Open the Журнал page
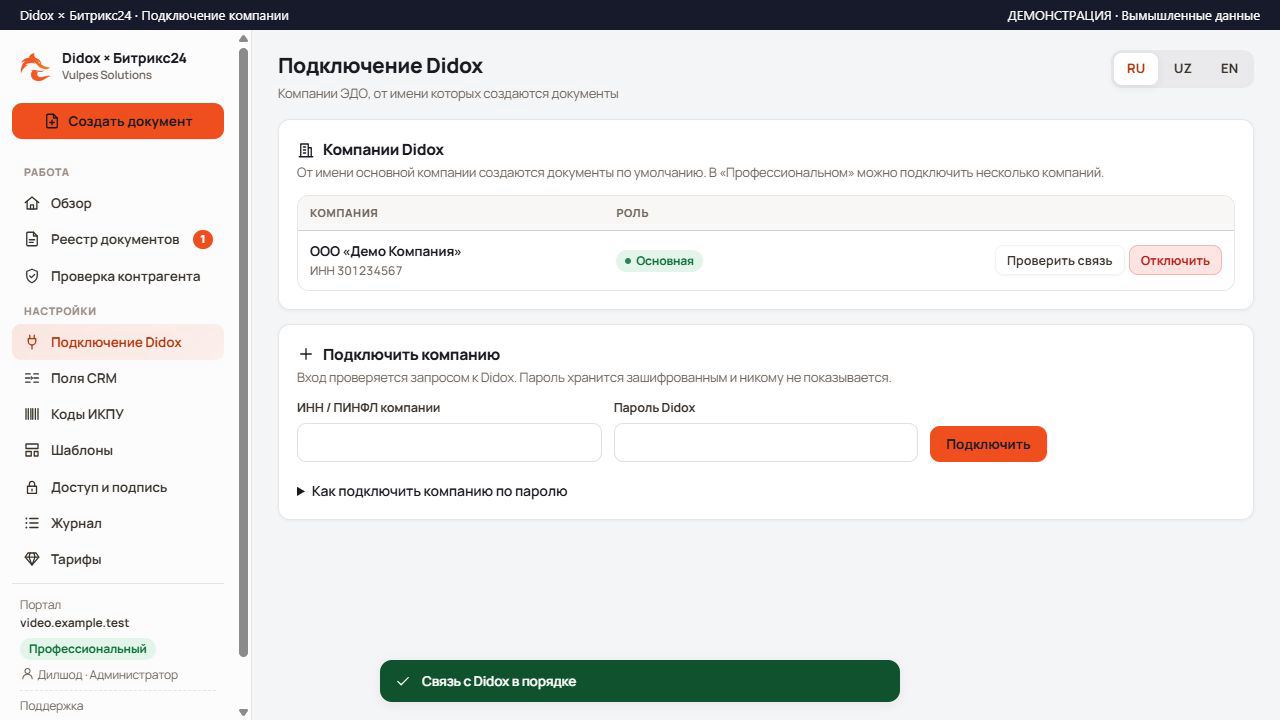The image size is (1280, 720). [118, 523]
